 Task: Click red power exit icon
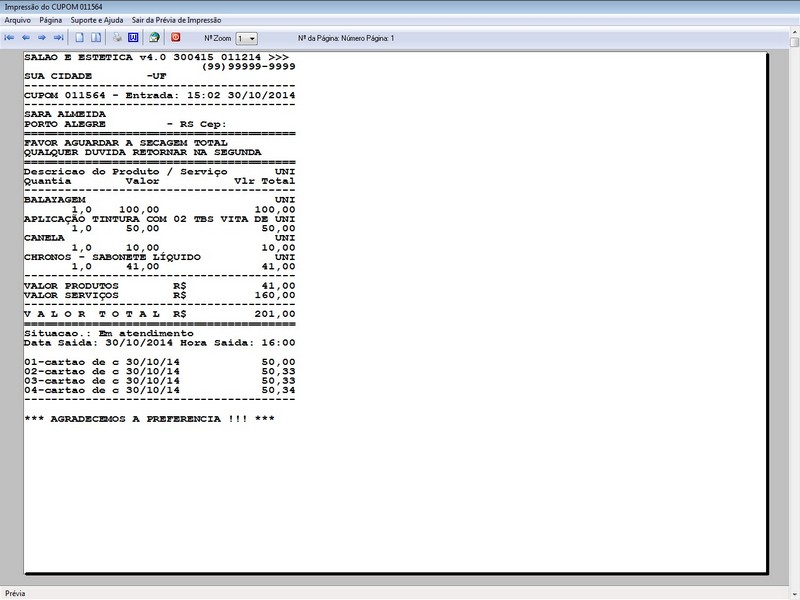click(176, 37)
